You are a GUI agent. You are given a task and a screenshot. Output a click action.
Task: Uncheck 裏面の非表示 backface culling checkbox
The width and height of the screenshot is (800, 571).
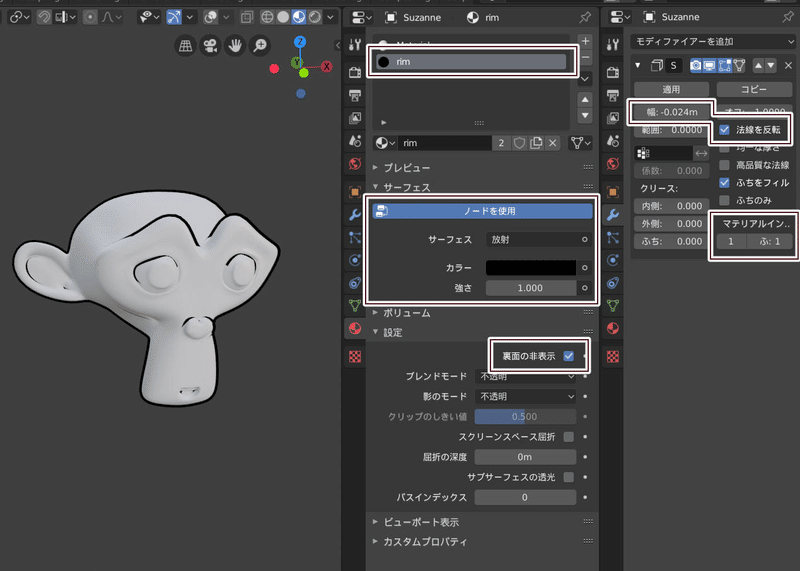click(568, 356)
